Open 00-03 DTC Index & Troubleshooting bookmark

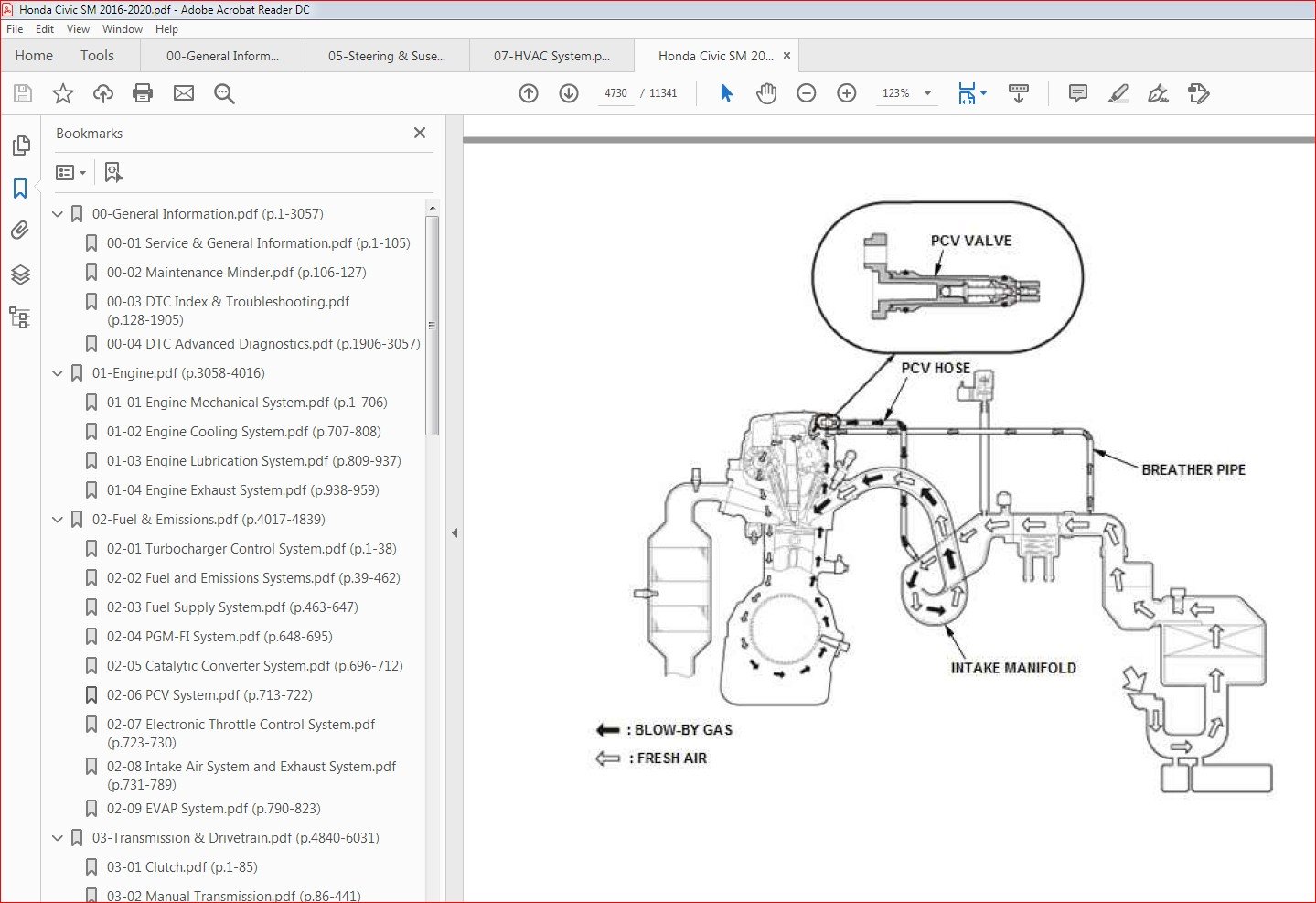pos(229,310)
